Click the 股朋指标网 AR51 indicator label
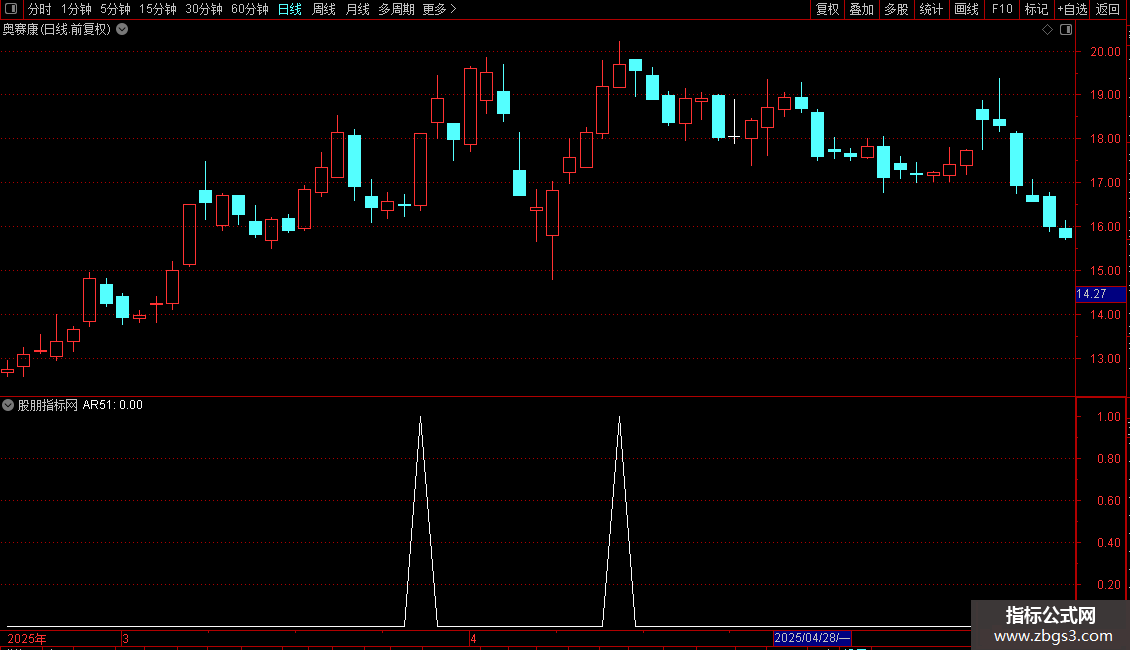The image size is (1130, 650). pos(80,405)
